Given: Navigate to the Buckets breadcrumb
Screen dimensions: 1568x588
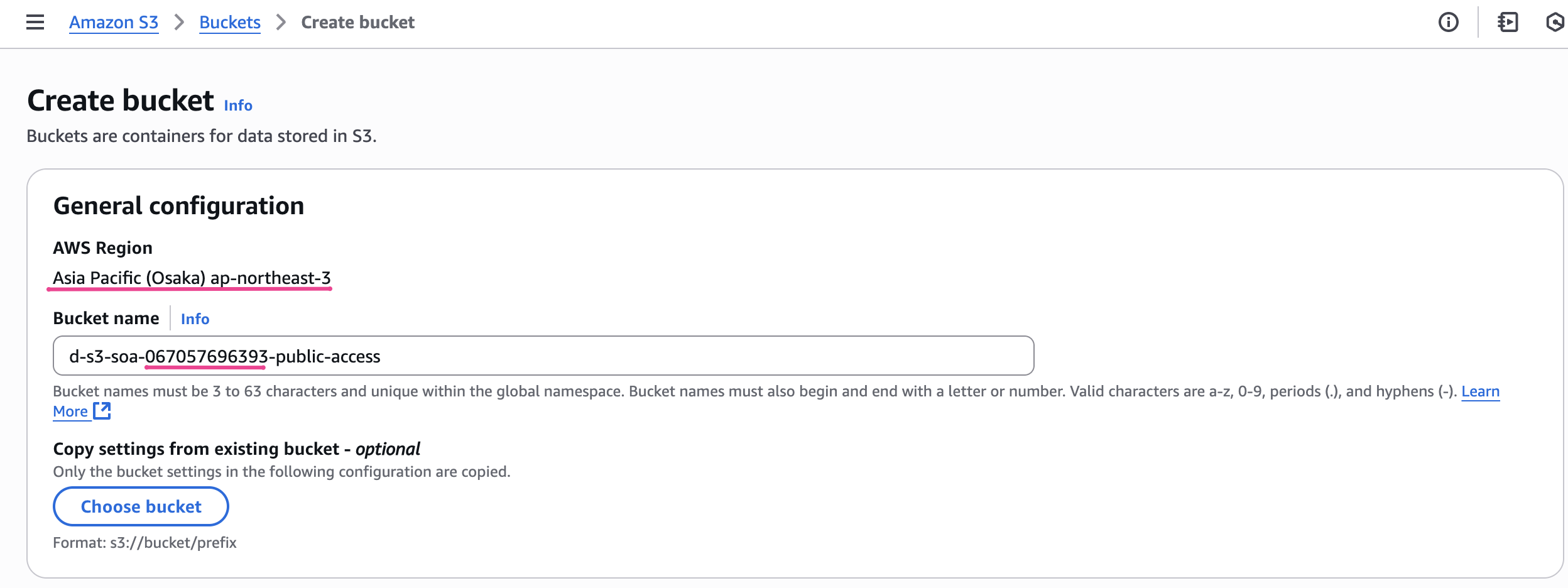Looking at the screenshot, I should coord(230,23).
